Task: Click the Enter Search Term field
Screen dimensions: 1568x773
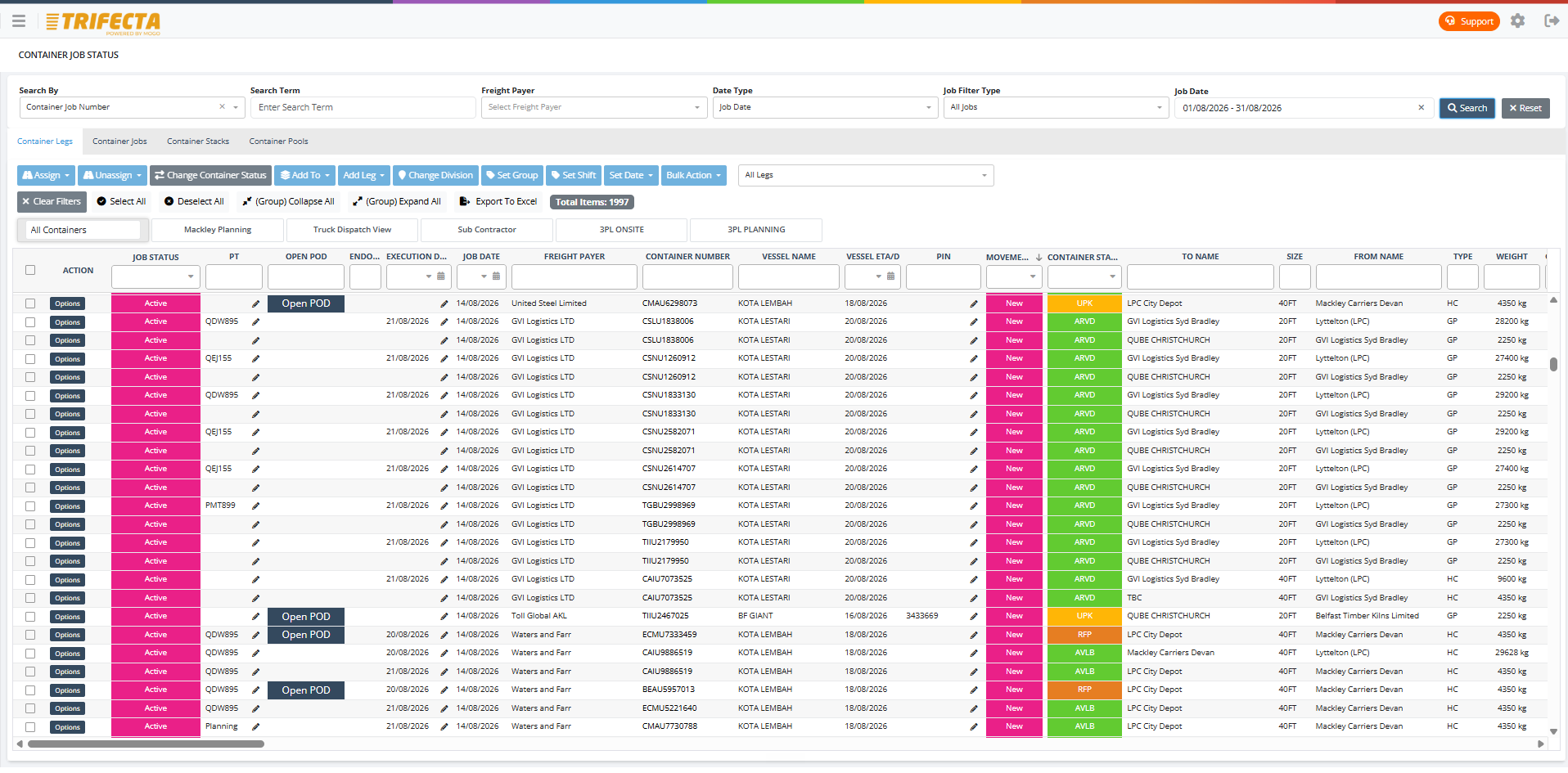Action: tap(363, 107)
